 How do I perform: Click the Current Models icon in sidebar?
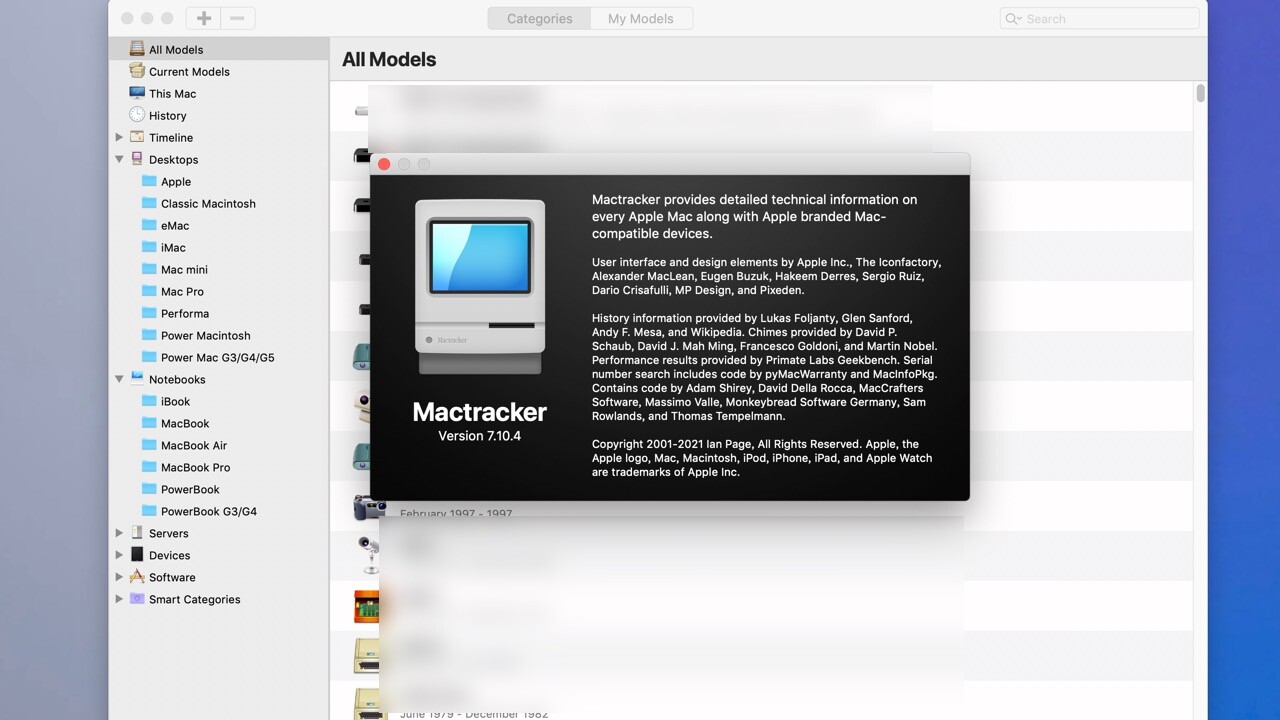coord(137,71)
